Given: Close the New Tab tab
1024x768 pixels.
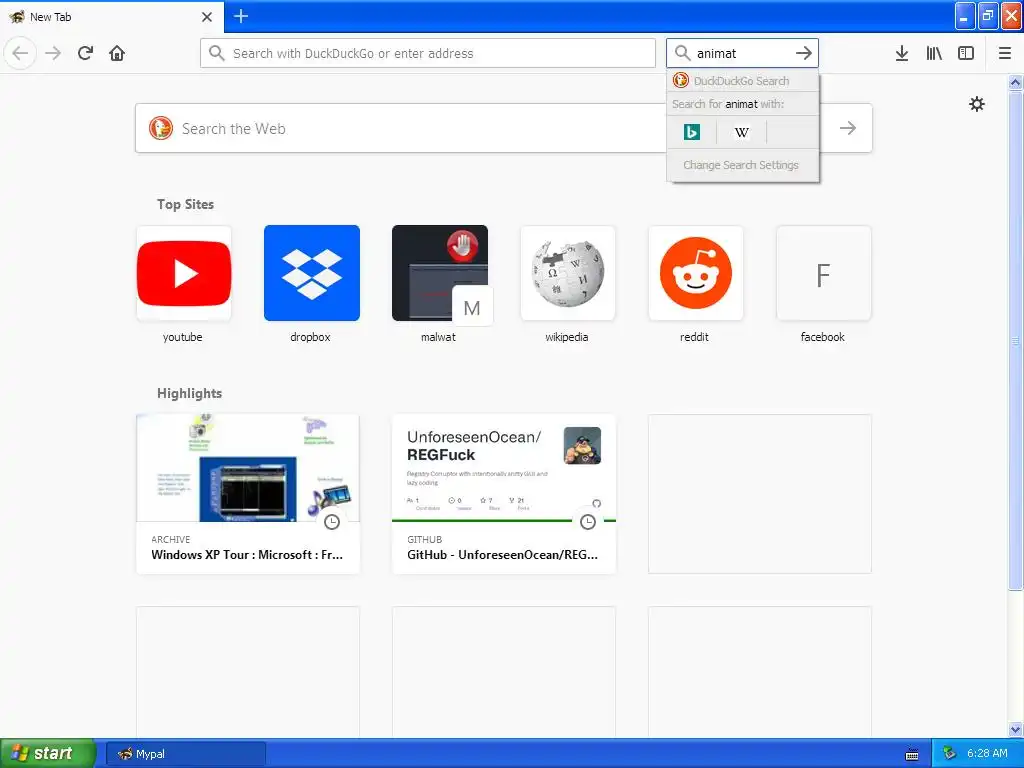Looking at the screenshot, I should pos(207,16).
